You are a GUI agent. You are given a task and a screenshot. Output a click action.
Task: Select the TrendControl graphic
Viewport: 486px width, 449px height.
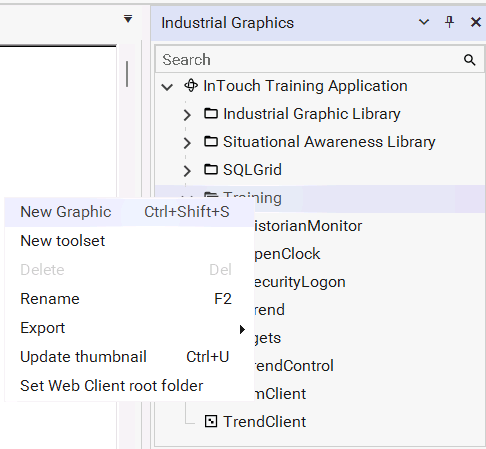pyautogui.click(x=293, y=366)
